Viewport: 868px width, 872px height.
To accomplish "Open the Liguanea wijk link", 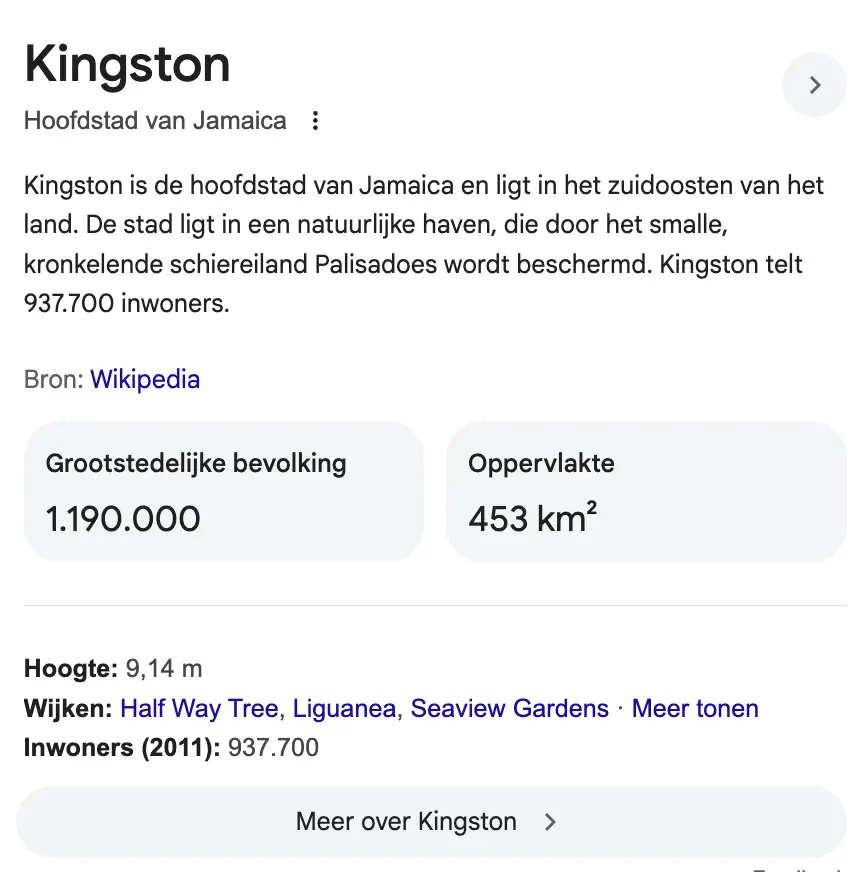I will coord(344,708).
